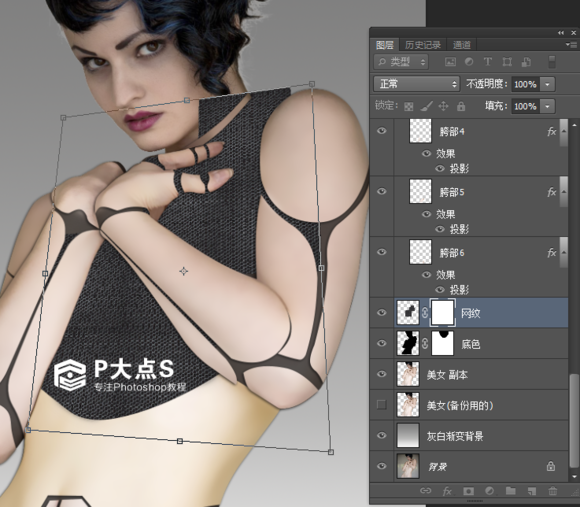Click the 底色 layer mask thumbnail

pyautogui.click(x=443, y=343)
